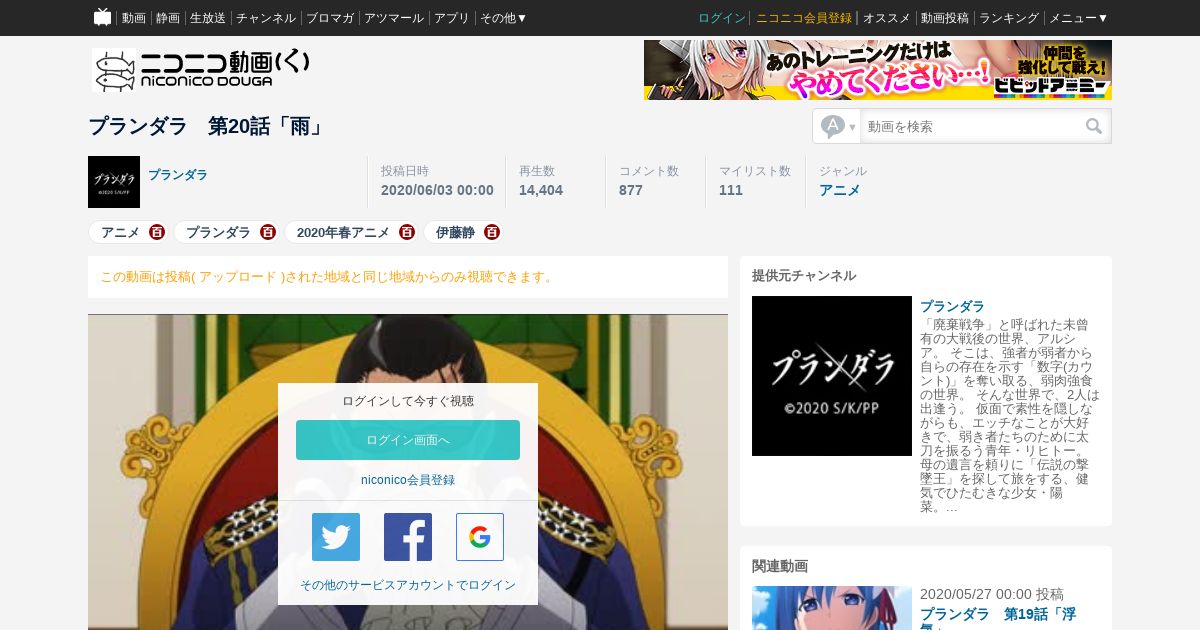The image size is (1200, 630).
Task: Log in with the Twitter icon
Action: [x=336, y=537]
